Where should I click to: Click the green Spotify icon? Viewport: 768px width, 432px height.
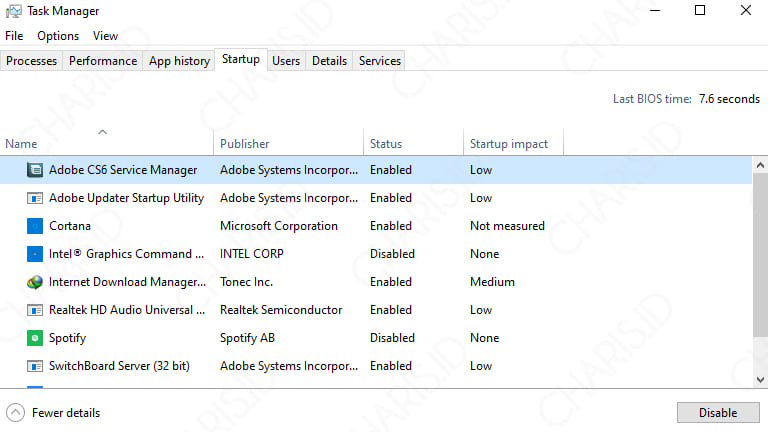35,338
